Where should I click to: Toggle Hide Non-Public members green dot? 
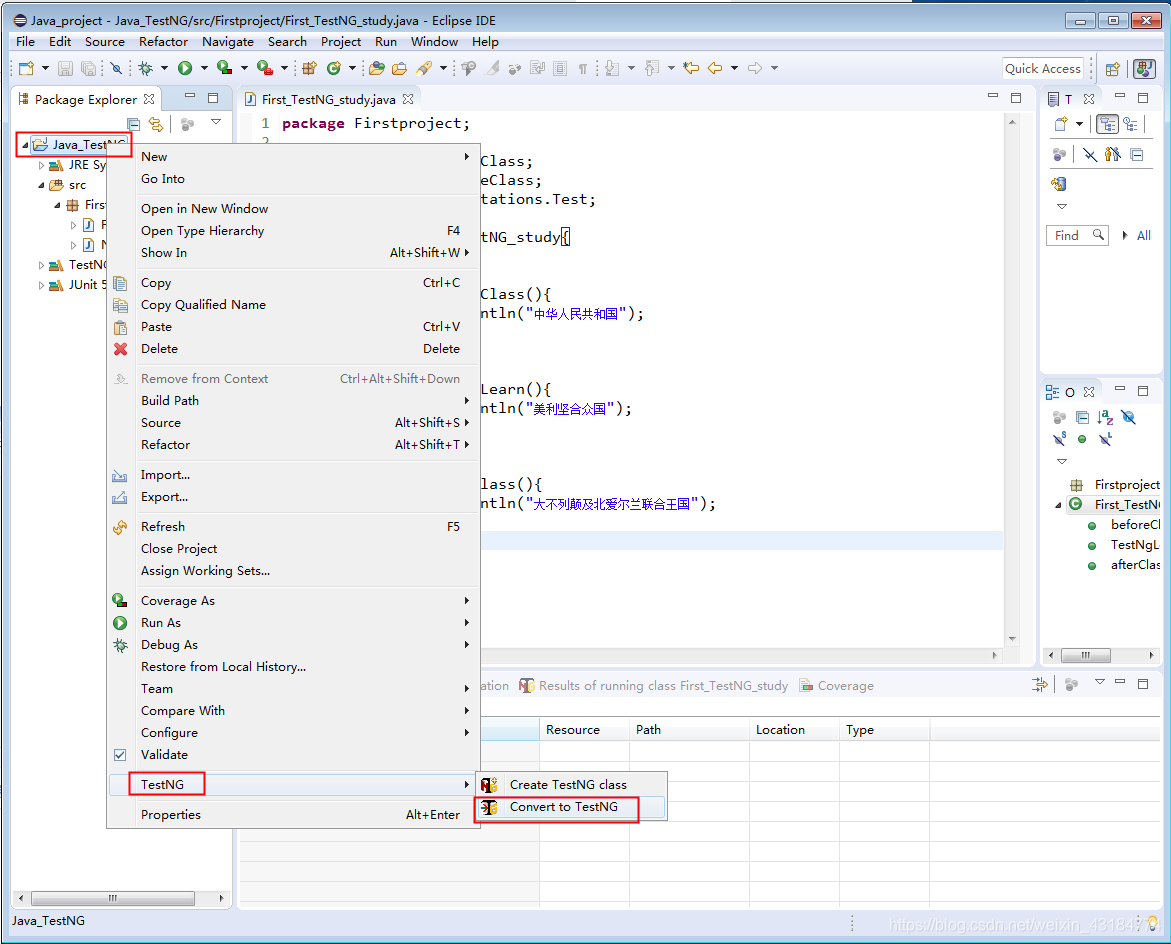coord(1082,439)
